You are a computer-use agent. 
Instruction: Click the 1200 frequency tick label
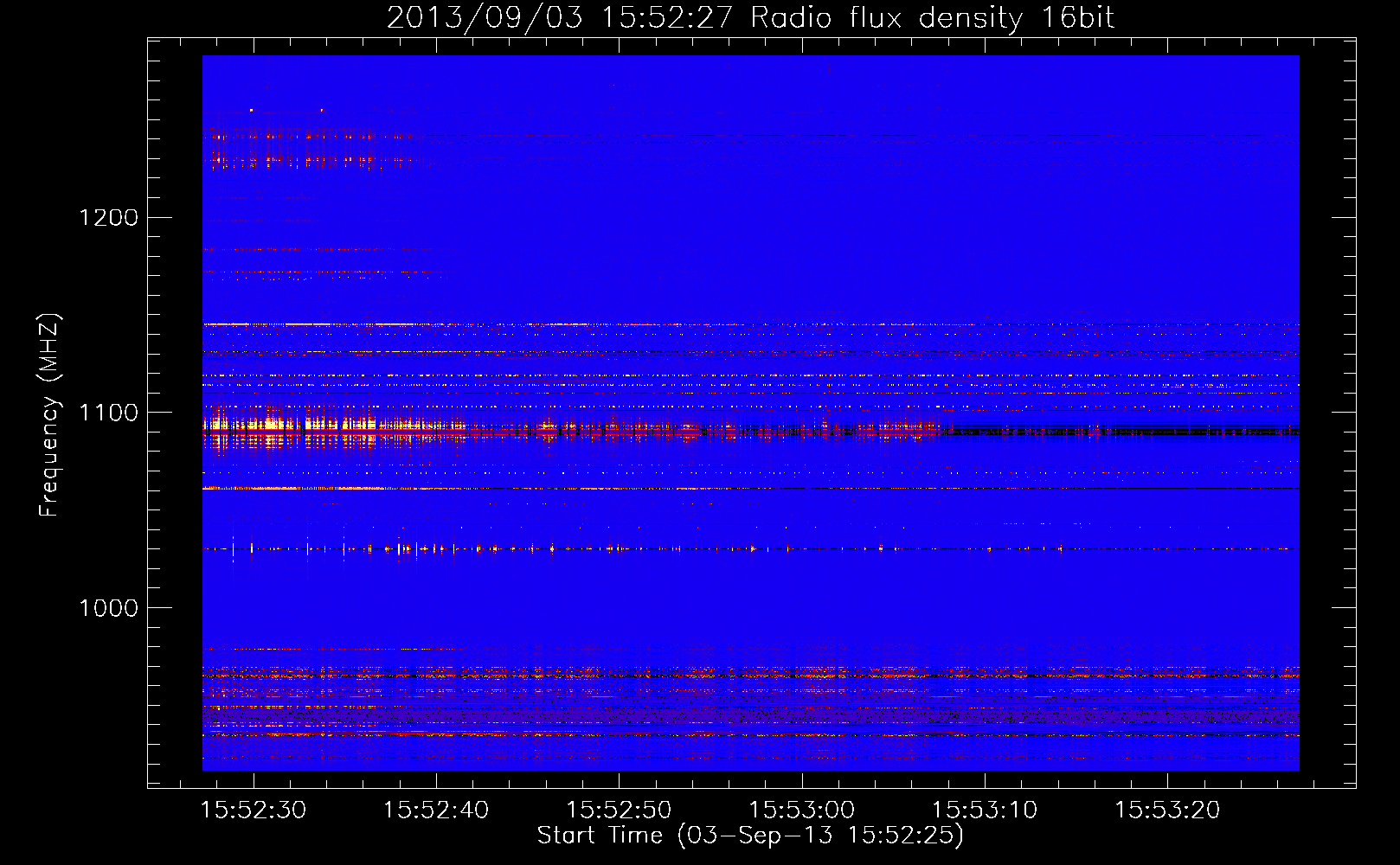pos(109,217)
